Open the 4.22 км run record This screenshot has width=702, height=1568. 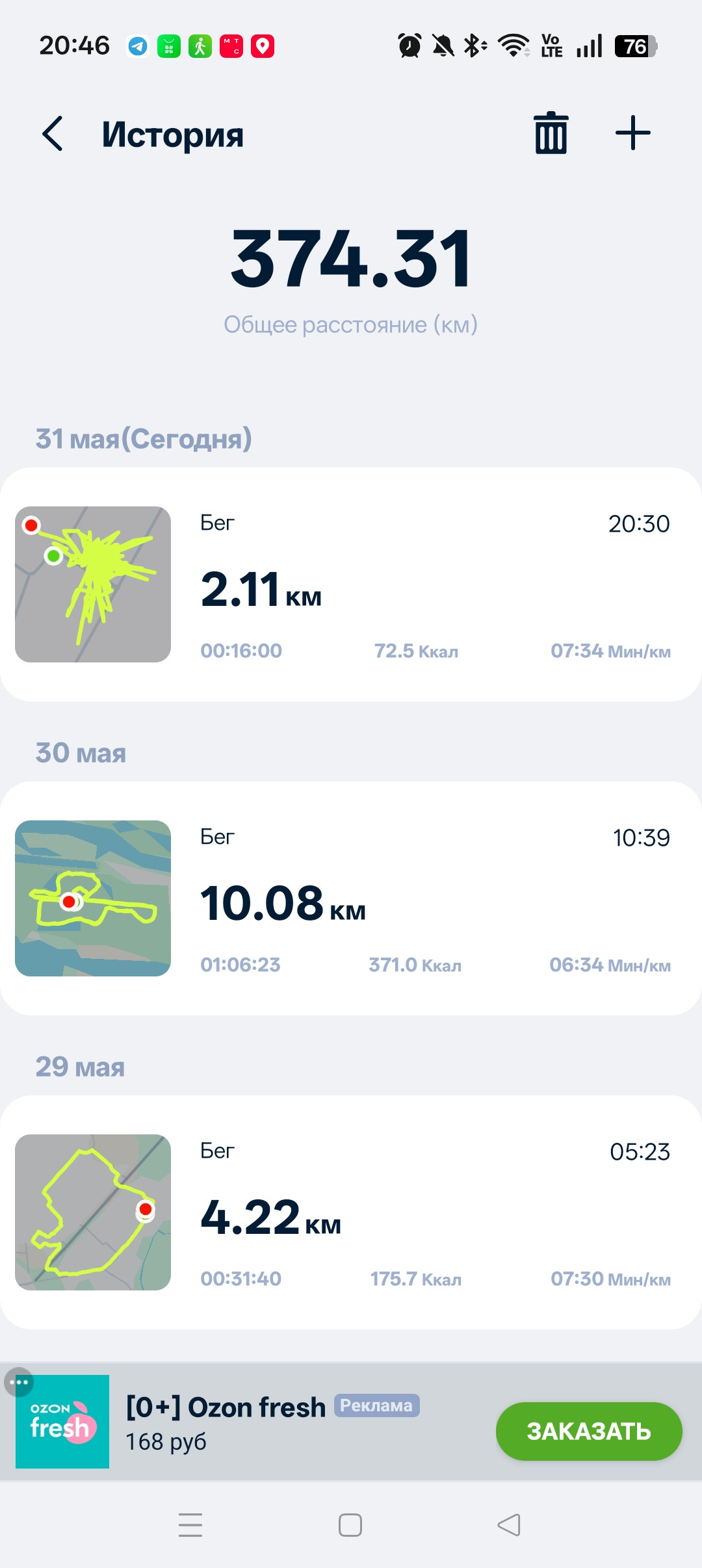(351, 1212)
